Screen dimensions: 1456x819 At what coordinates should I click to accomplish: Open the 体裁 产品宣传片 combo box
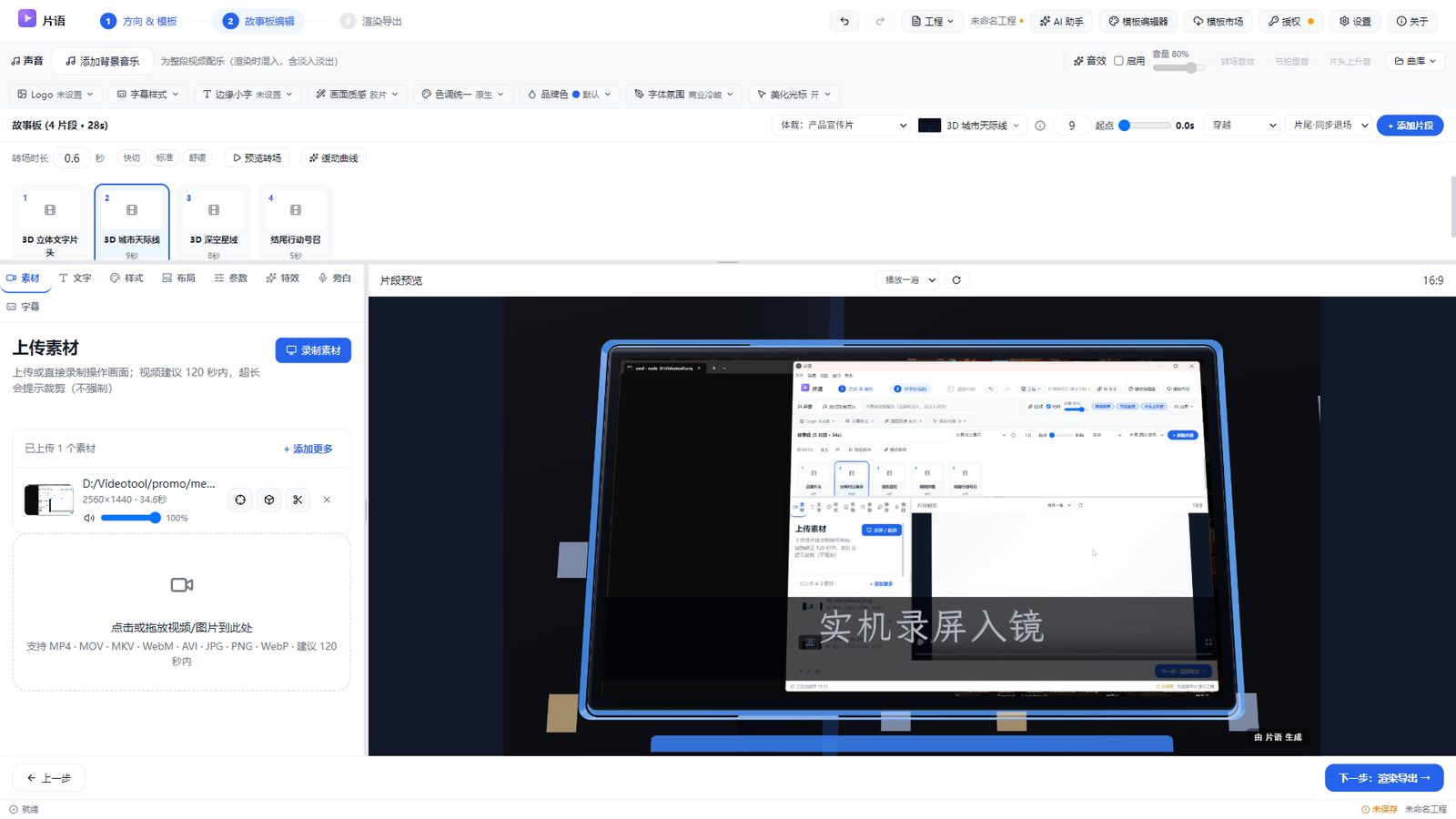pyautogui.click(x=842, y=126)
